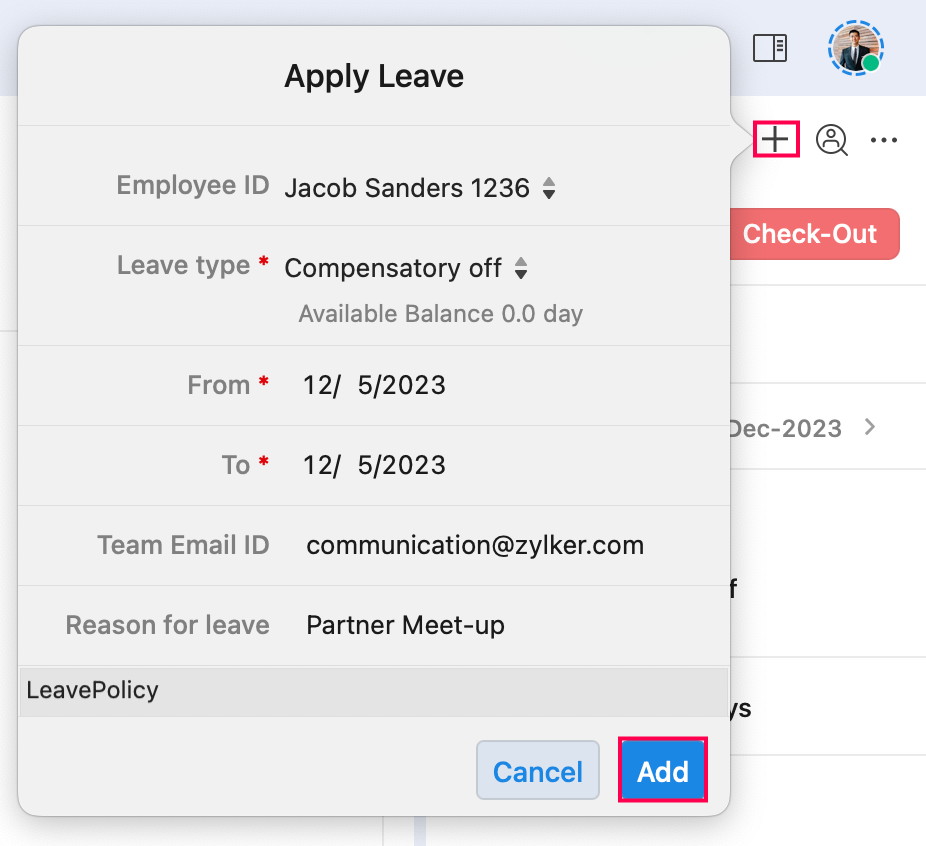Open the three-dot more options menu
The height and width of the screenshot is (846, 926).
click(x=884, y=140)
